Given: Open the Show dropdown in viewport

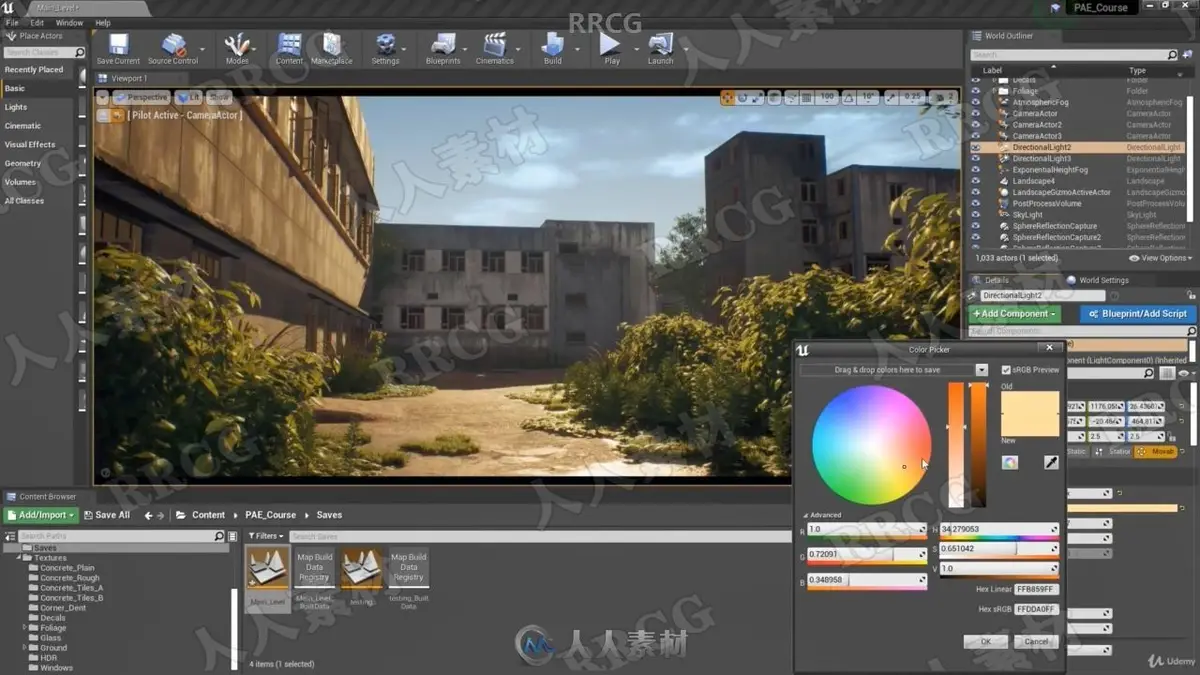Looking at the screenshot, I should point(219,97).
